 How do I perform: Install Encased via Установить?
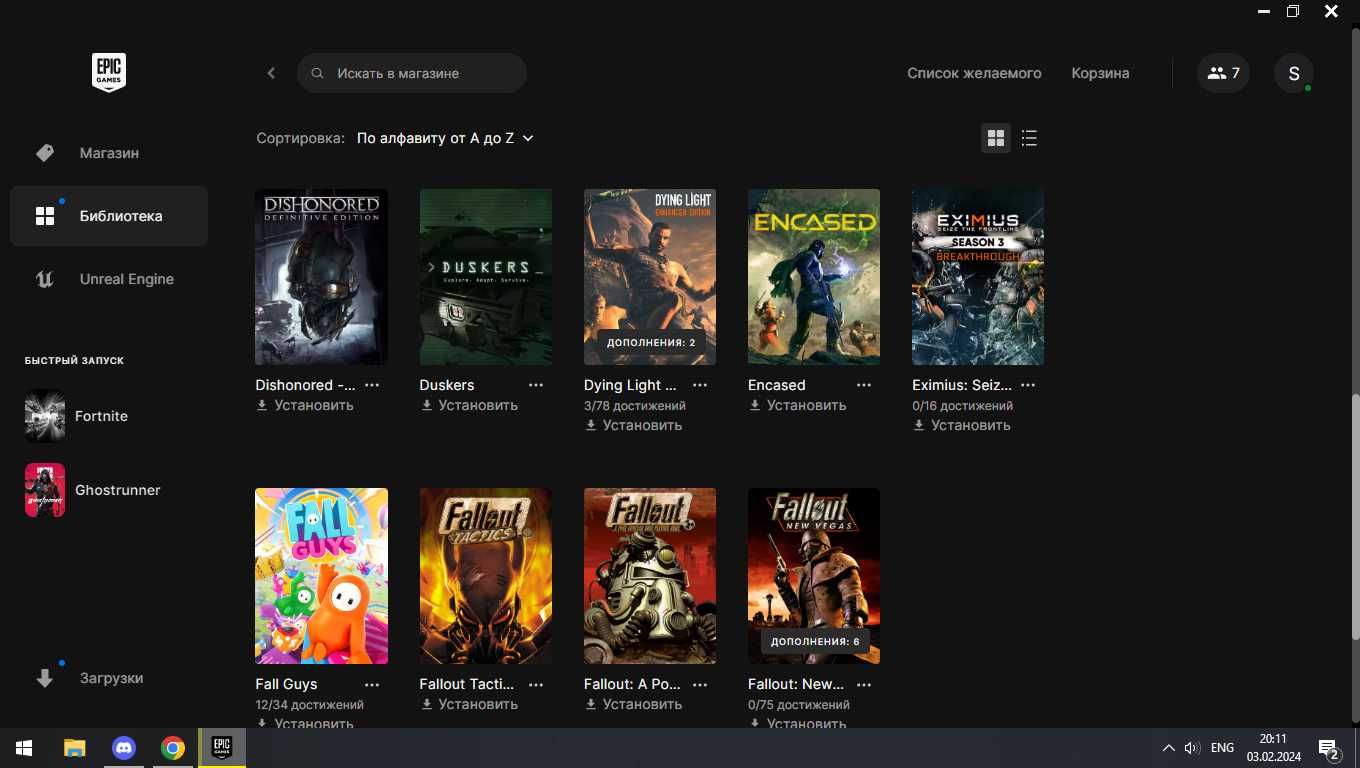[797, 405]
